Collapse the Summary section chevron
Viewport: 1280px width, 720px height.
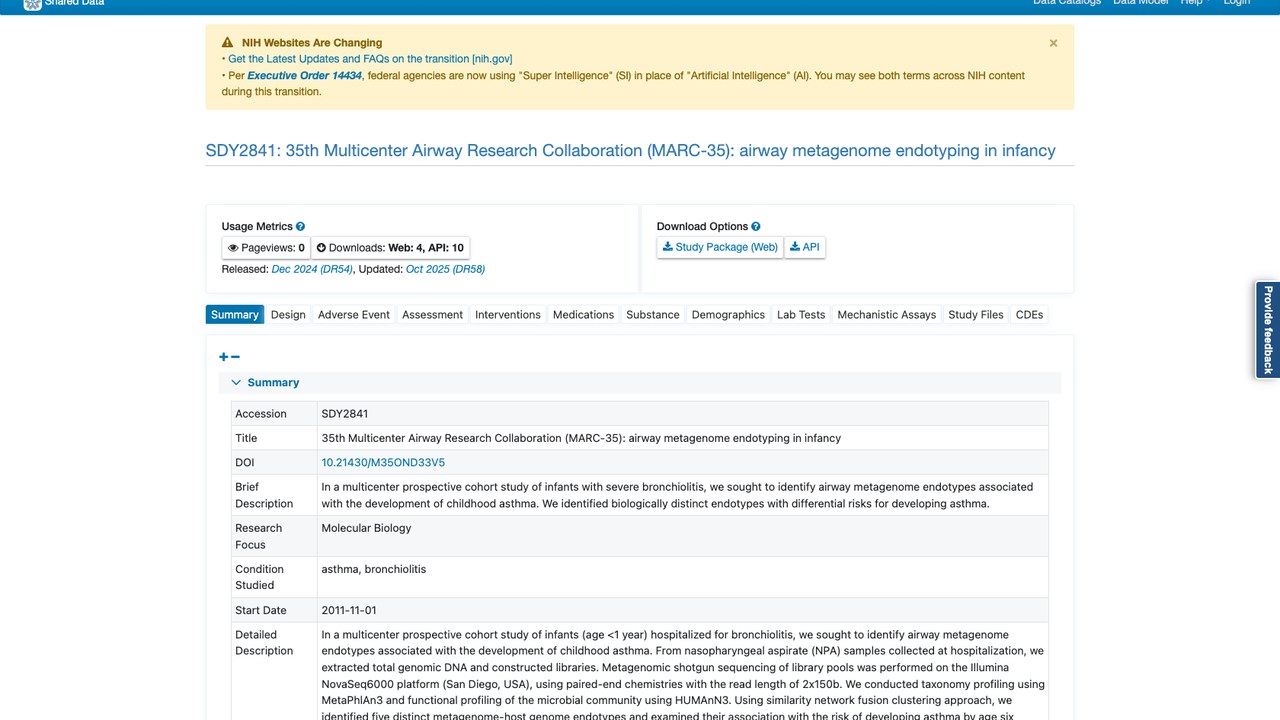237,382
